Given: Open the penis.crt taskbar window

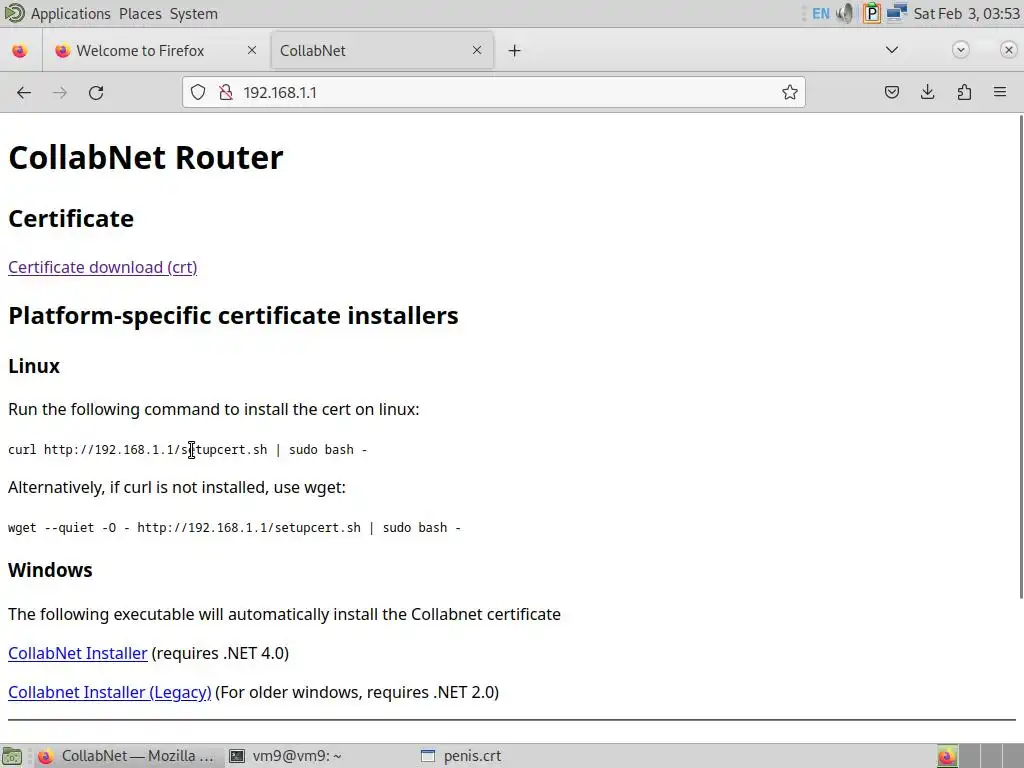Looking at the screenshot, I should click(461, 756).
